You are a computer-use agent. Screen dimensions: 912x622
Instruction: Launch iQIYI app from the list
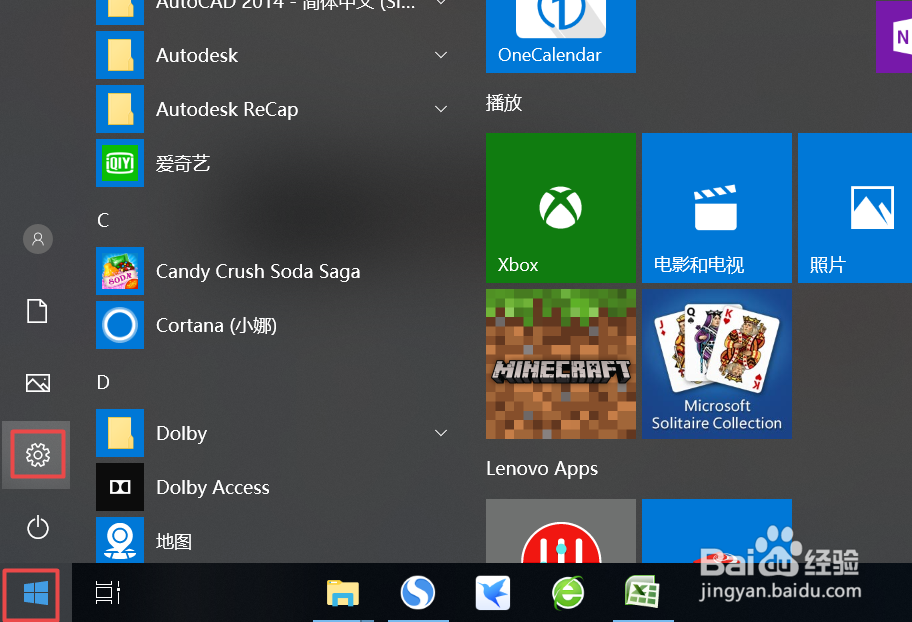pos(272,163)
